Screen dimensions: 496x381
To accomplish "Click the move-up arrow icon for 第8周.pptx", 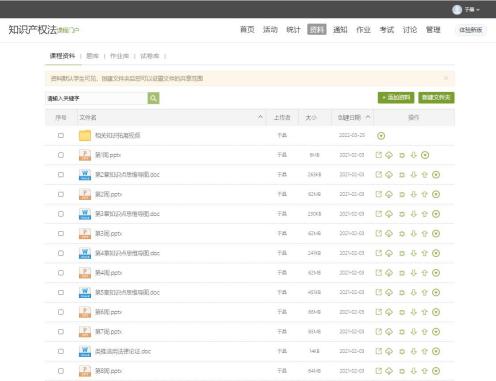I will click(x=424, y=371).
